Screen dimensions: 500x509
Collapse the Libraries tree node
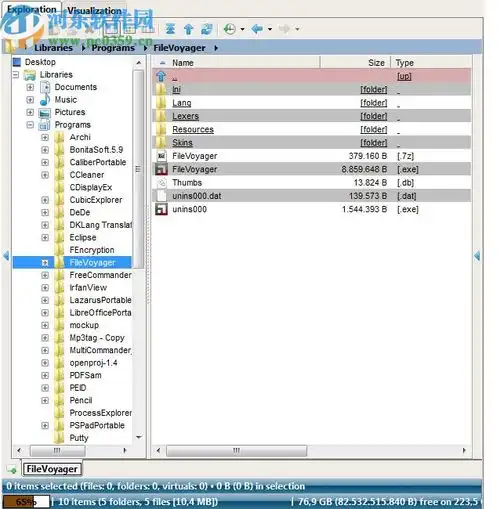tap(16, 75)
